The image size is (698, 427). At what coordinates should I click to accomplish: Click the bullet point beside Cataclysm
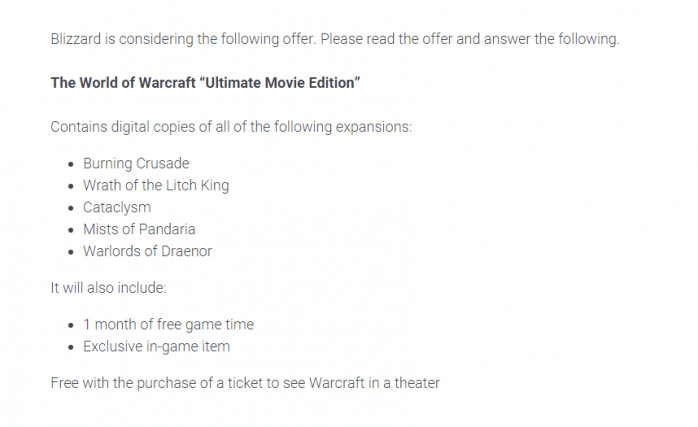pos(71,208)
